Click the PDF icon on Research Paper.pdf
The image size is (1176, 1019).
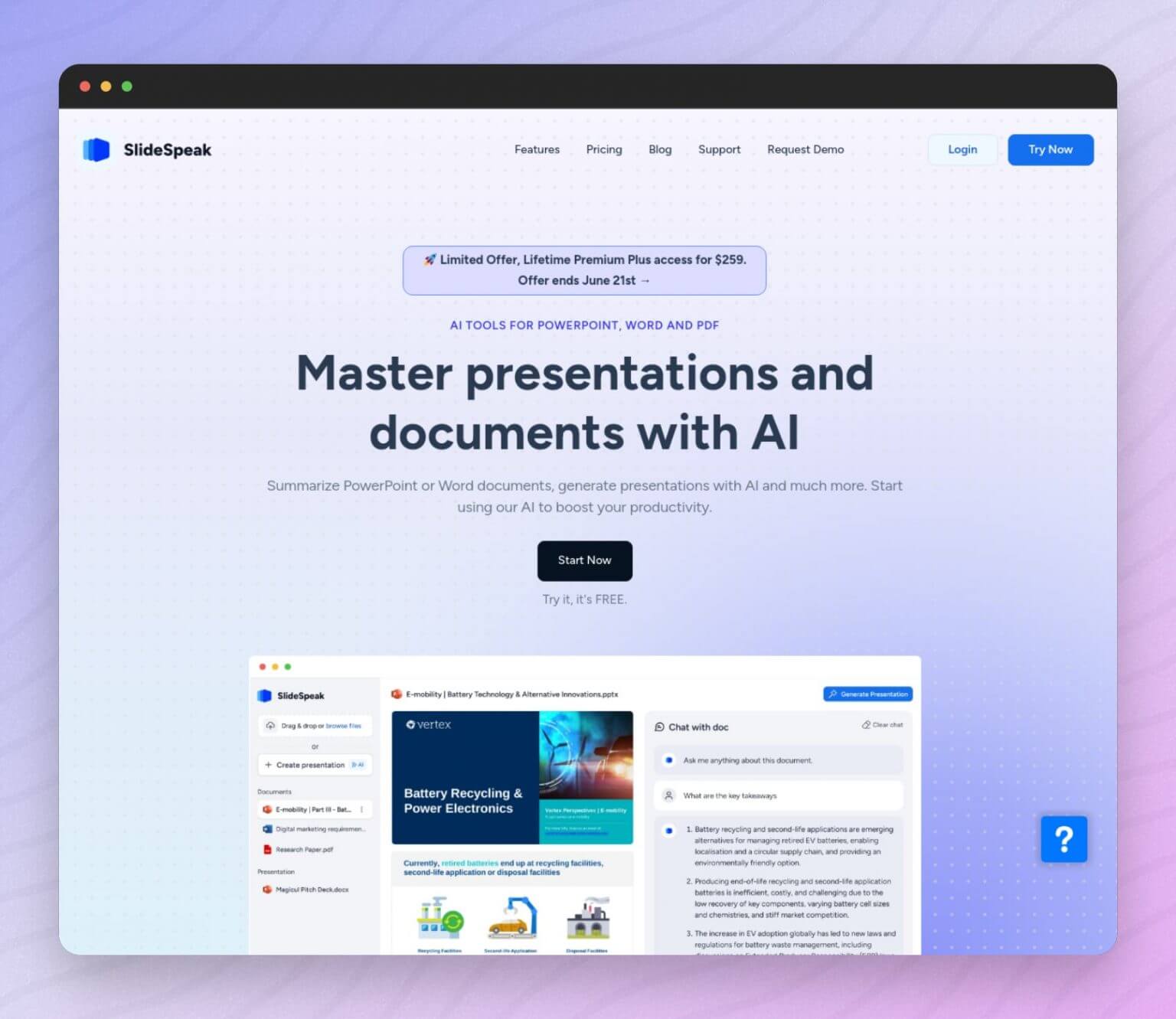click(267, 849)
